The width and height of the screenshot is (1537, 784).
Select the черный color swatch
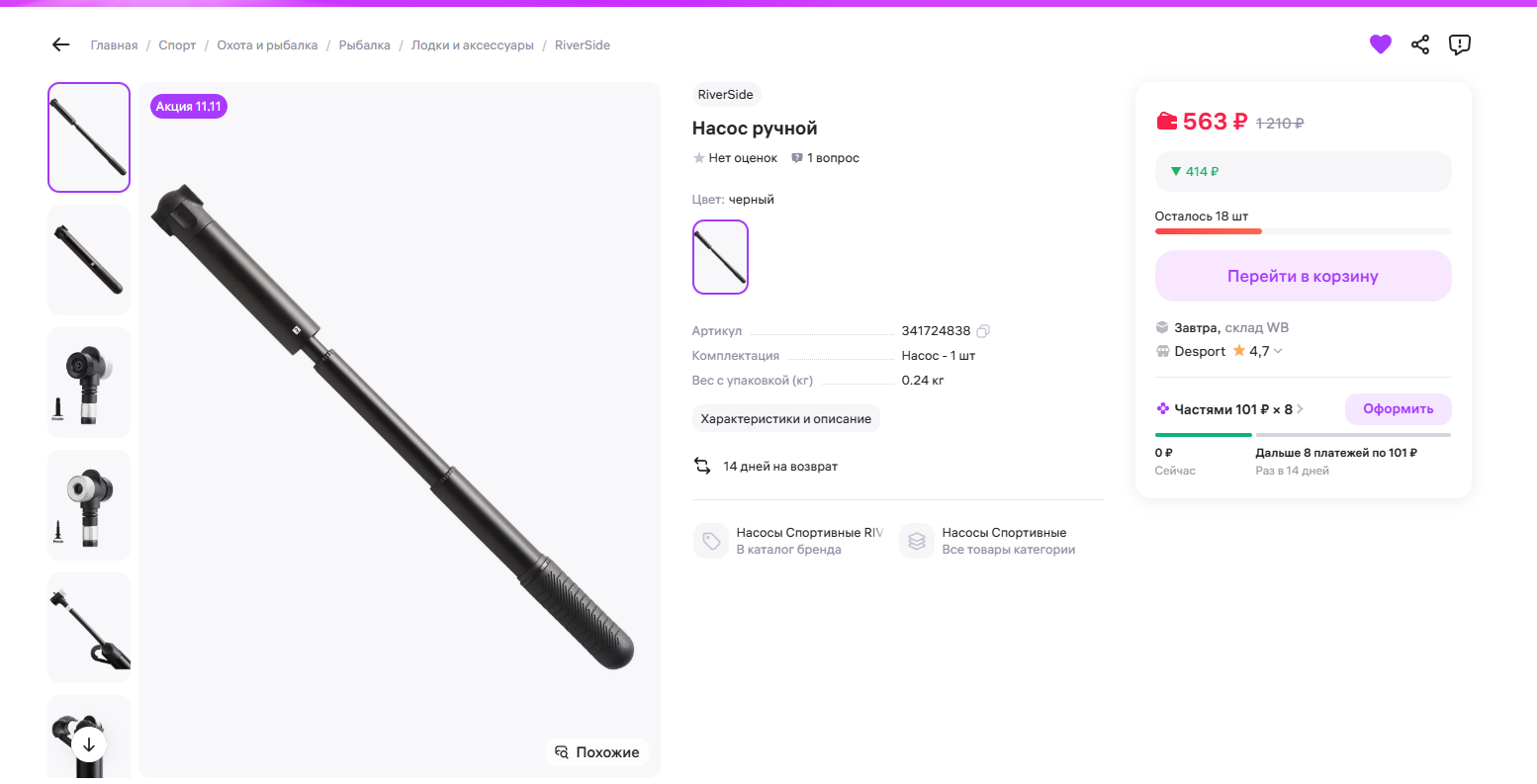coord(720,257)
